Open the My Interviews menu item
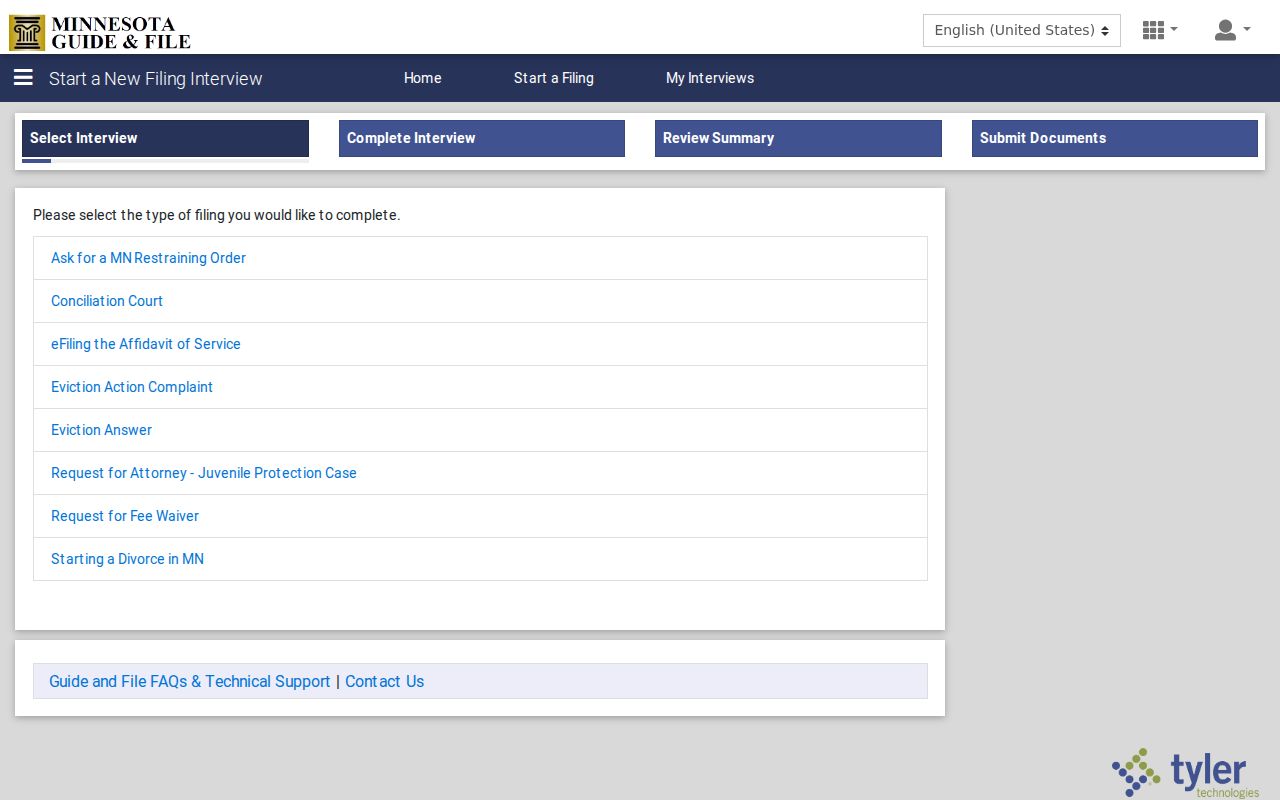This screenshot has width=1280, height=800. pyautogui.click(x=710, y=78)
